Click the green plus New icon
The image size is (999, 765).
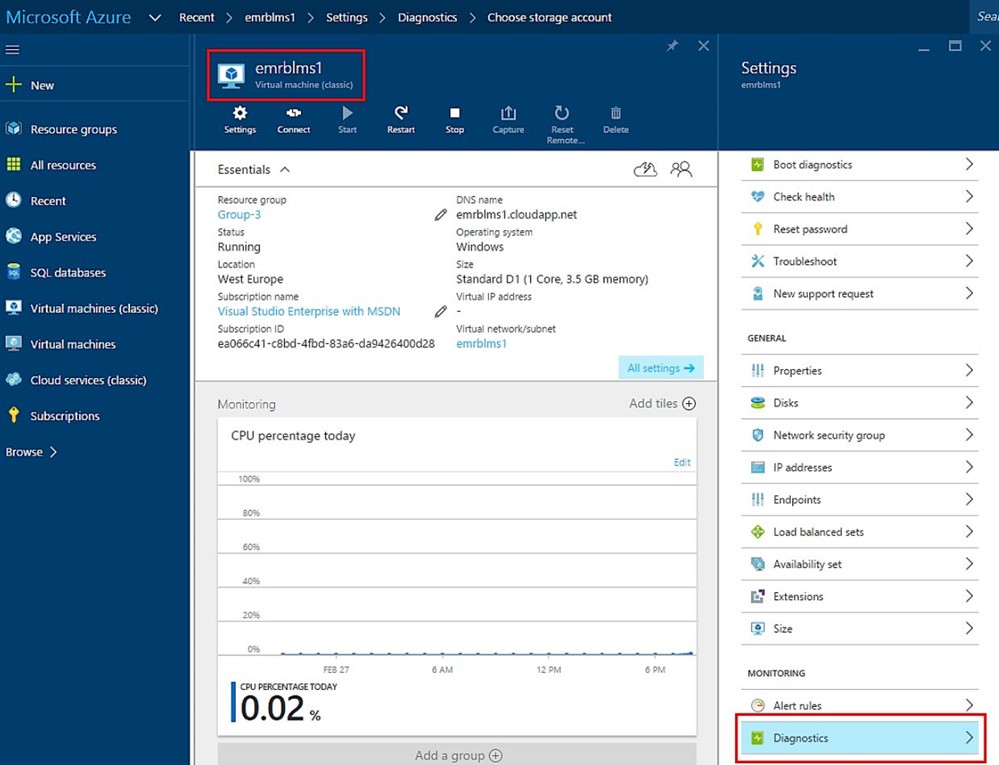[13, 85]
